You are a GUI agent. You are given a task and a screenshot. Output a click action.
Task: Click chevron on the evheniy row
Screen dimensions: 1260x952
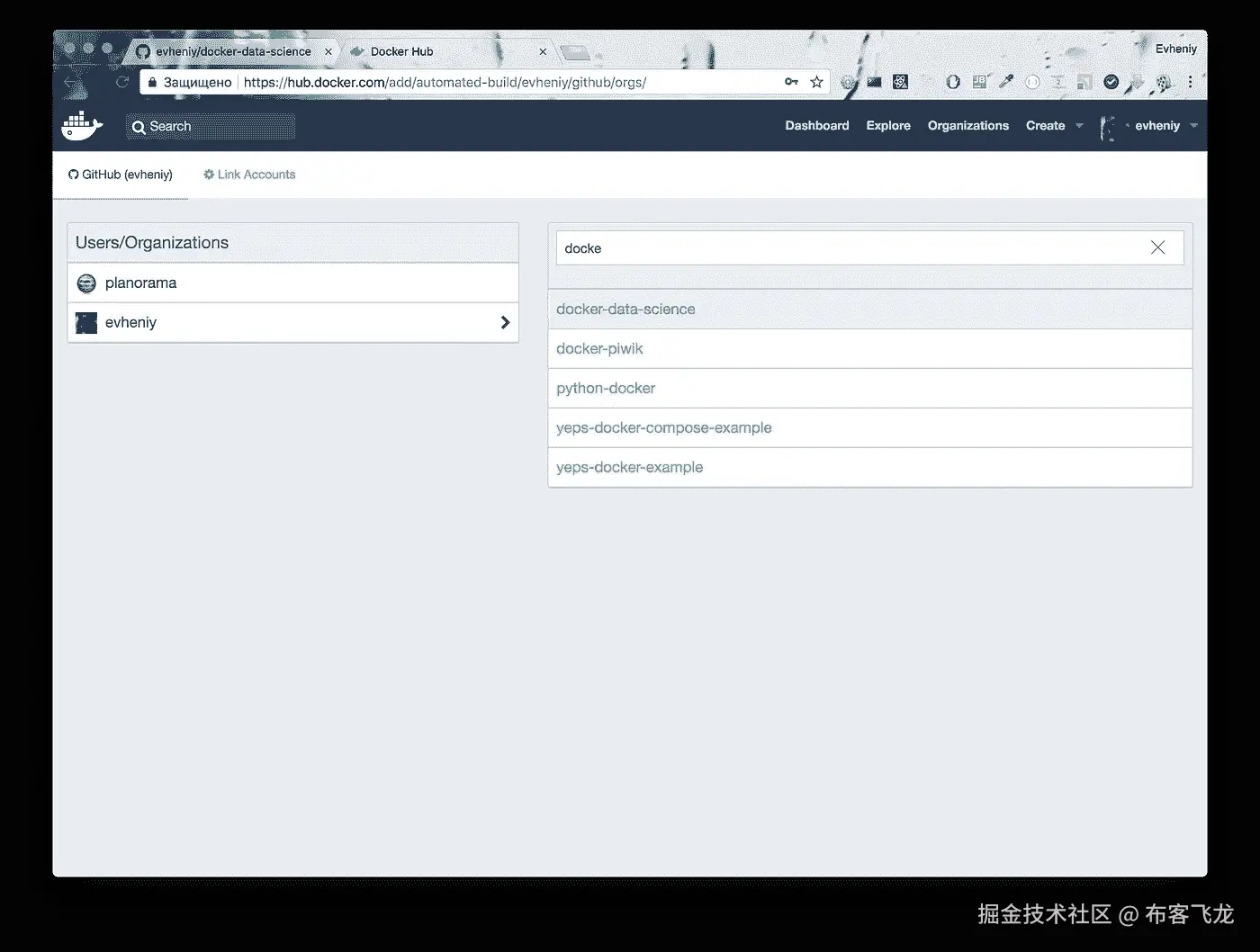[x=505, y=322]
